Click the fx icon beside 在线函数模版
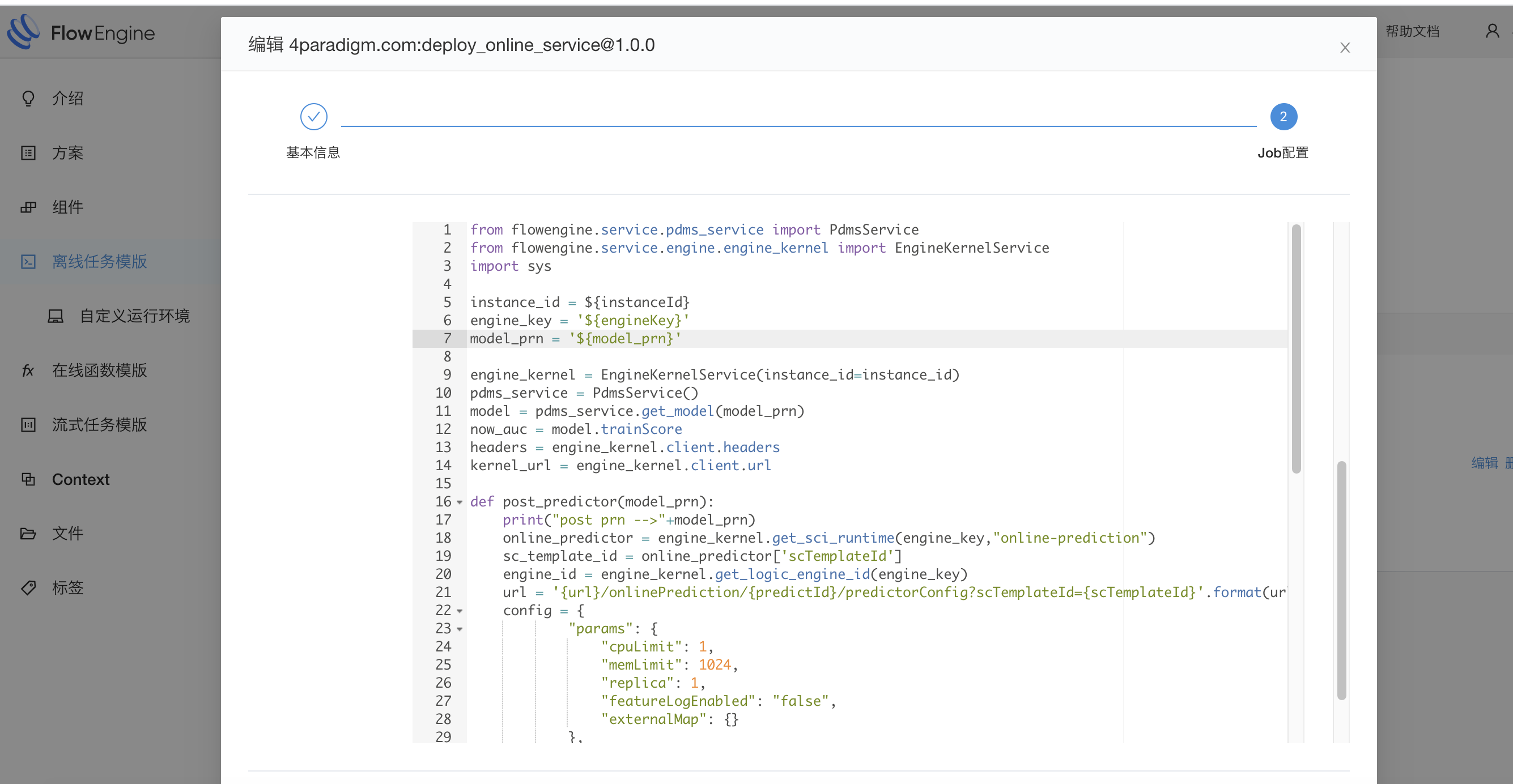 (x=28, y=370)
